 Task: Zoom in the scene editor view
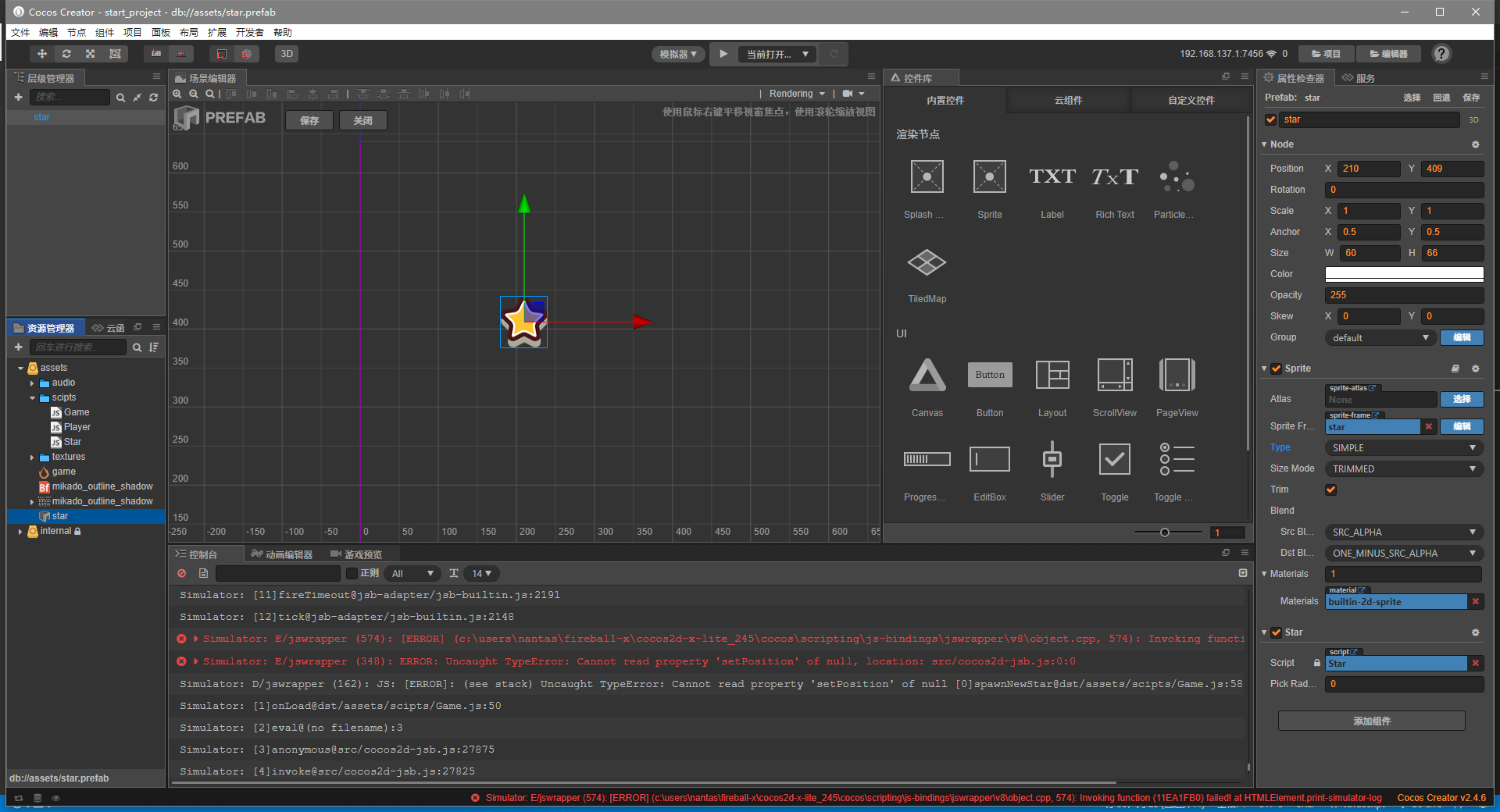[x=177, y=94]
